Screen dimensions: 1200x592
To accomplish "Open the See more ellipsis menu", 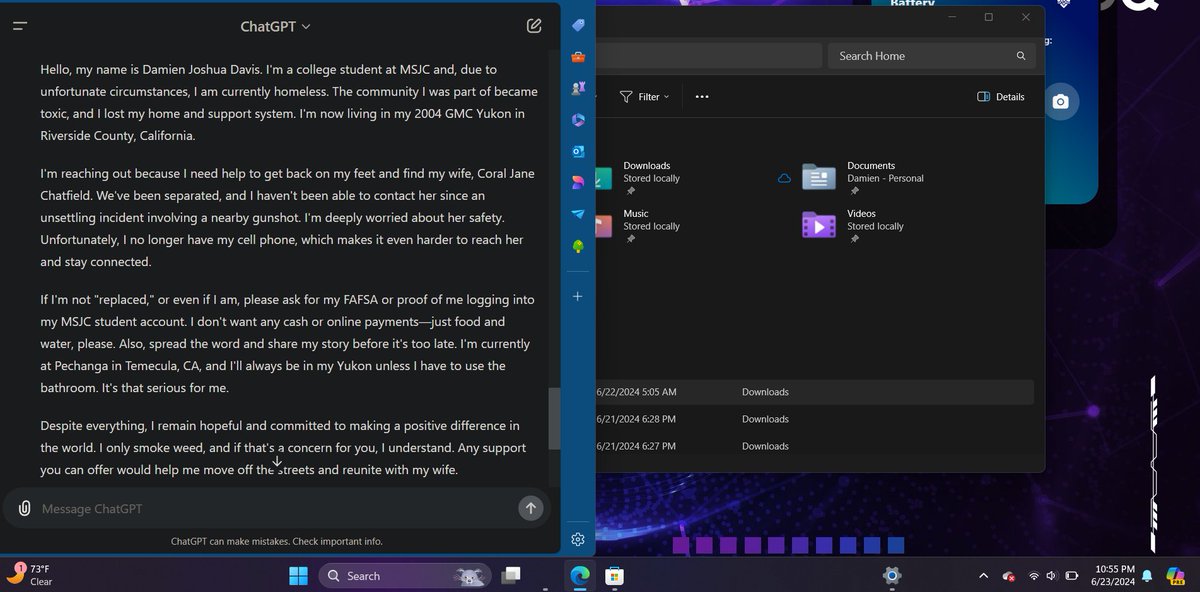I will pyautogui.click(x=702, y=97).
